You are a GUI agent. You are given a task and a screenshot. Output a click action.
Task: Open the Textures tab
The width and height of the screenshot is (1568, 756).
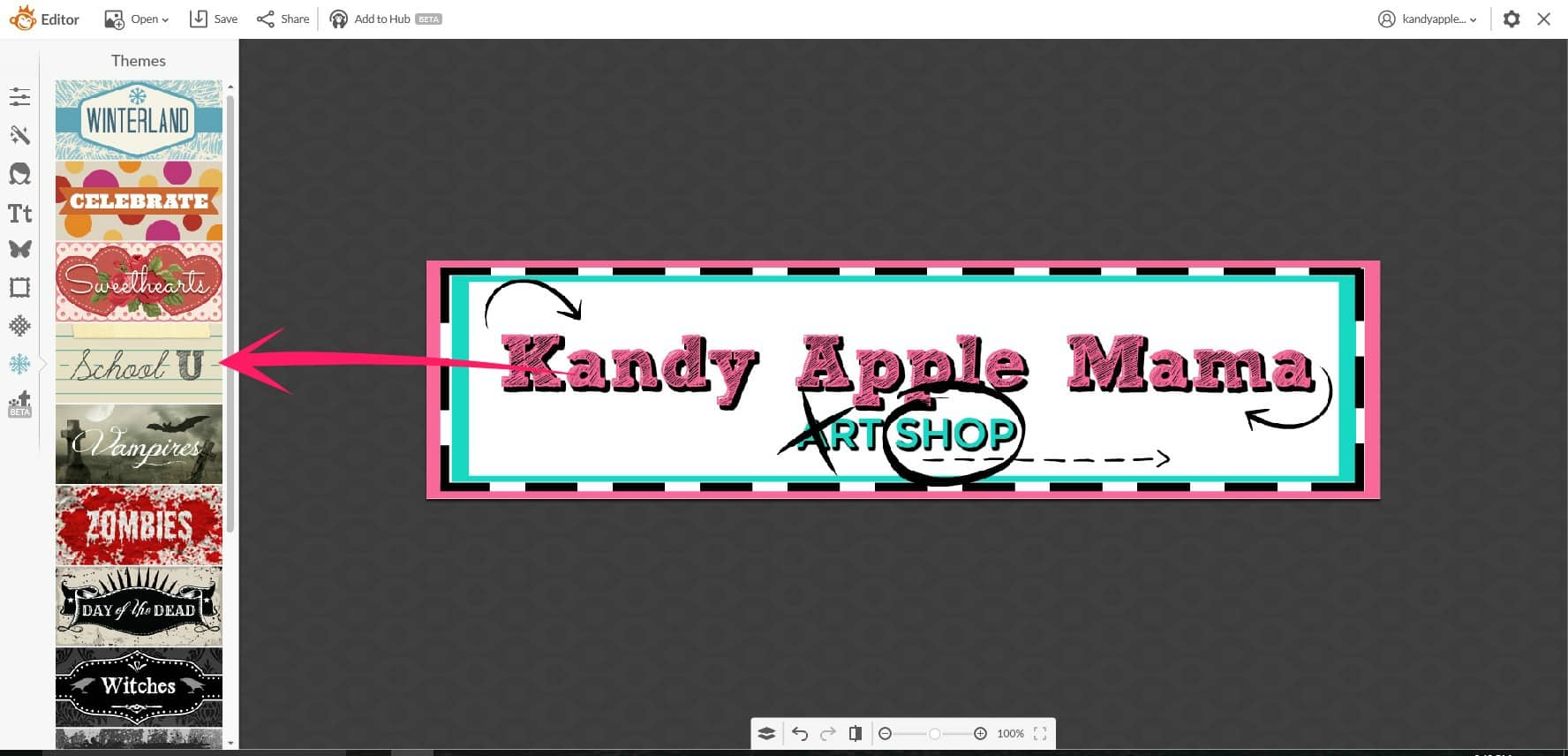point(19,326)
